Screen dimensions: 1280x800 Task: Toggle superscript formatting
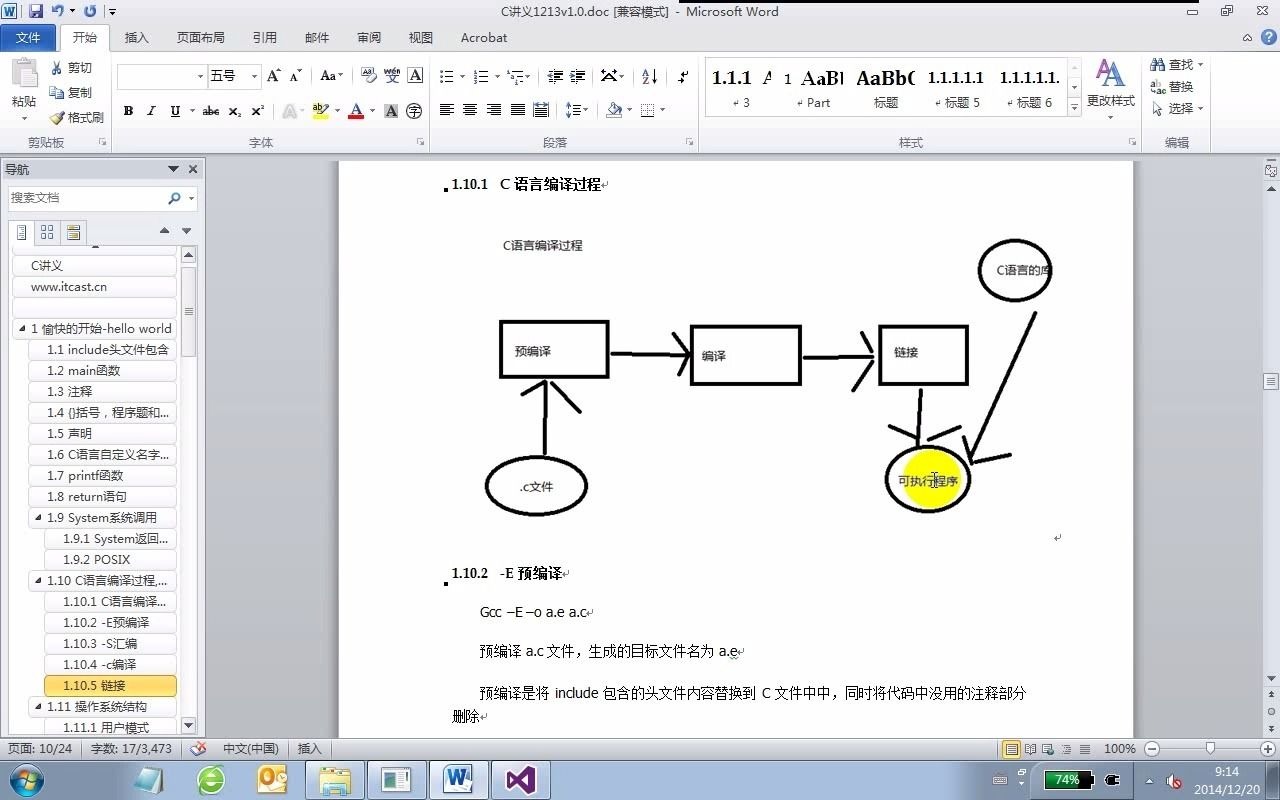[256, 111]
